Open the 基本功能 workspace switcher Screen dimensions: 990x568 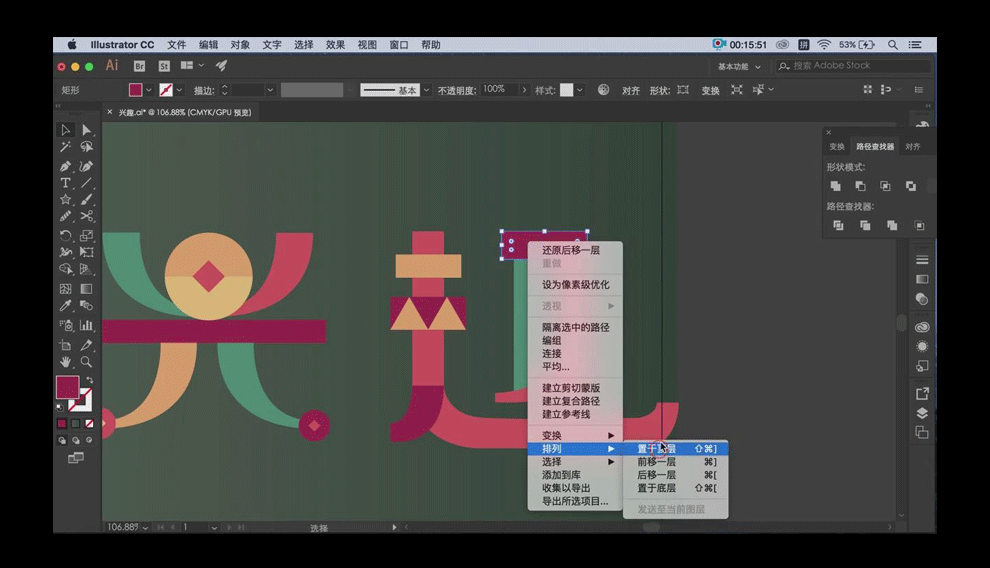[x=739, y=67]
